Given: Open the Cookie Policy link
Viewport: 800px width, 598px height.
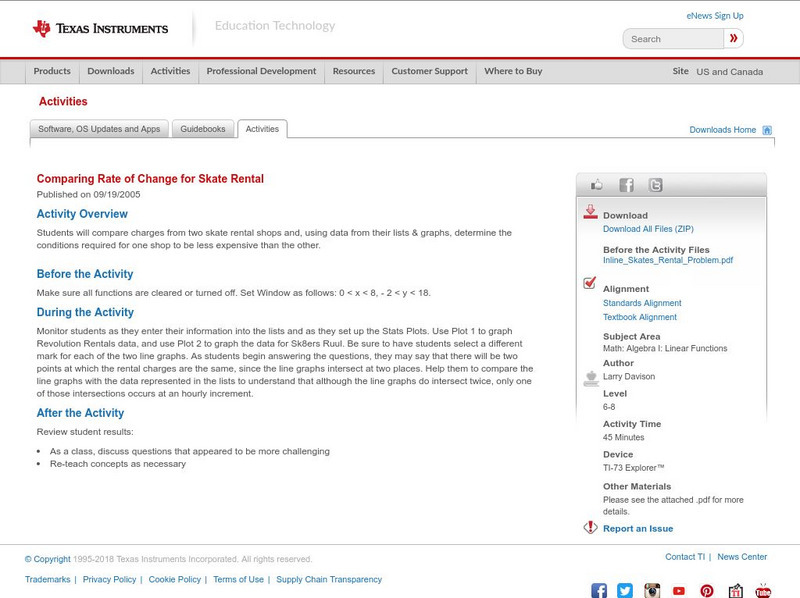Looking at the screenshot, I should point(174,580).
